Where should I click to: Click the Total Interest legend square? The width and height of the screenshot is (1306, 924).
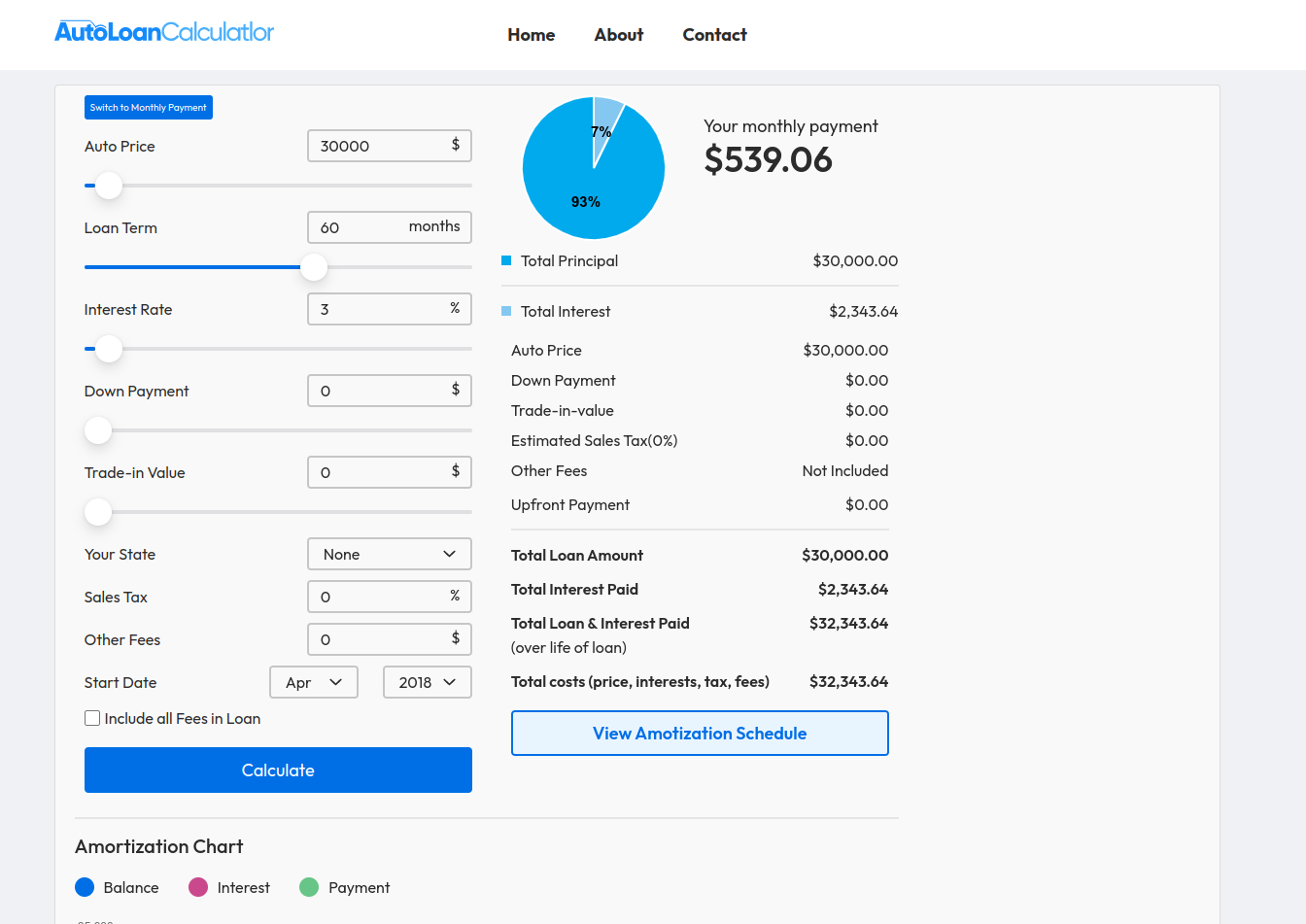pos(506,311)
